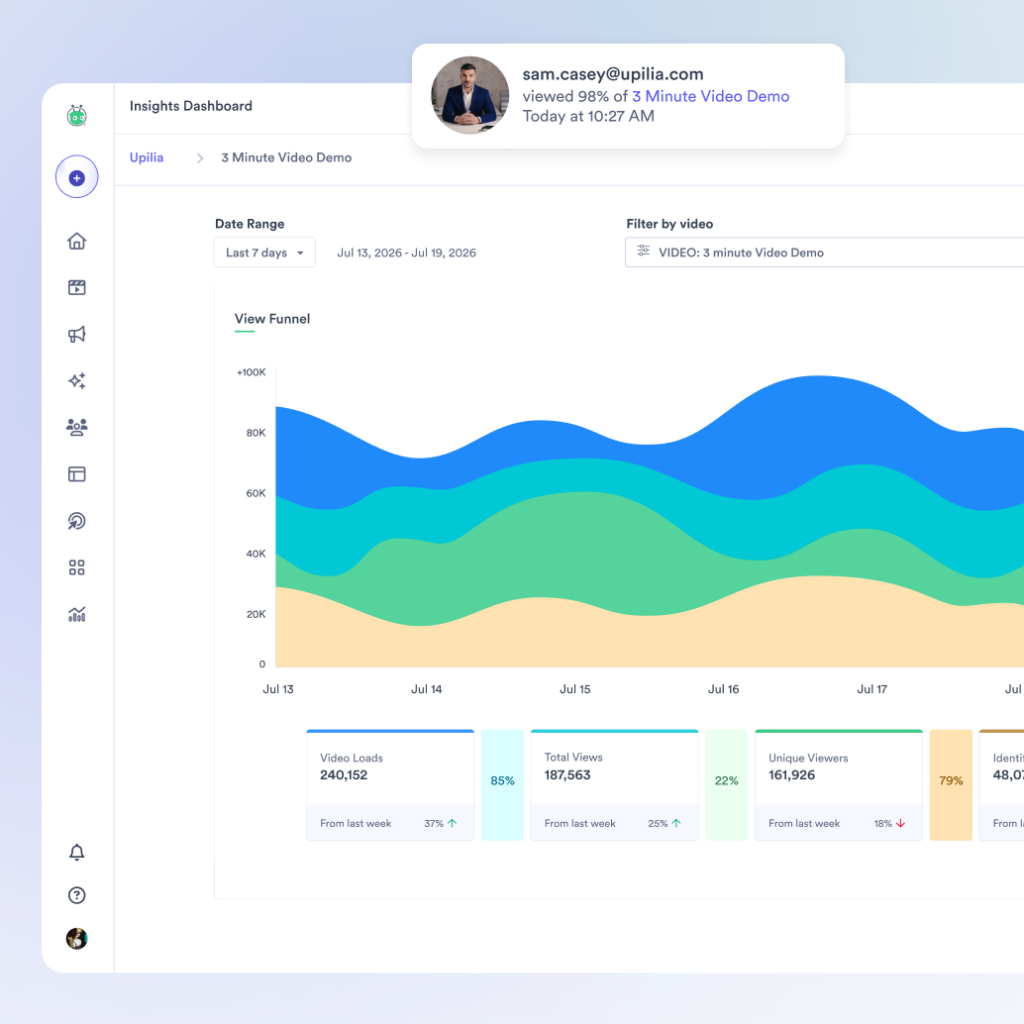
Task: Click the Video Loads card
Action: click(390, 785)
